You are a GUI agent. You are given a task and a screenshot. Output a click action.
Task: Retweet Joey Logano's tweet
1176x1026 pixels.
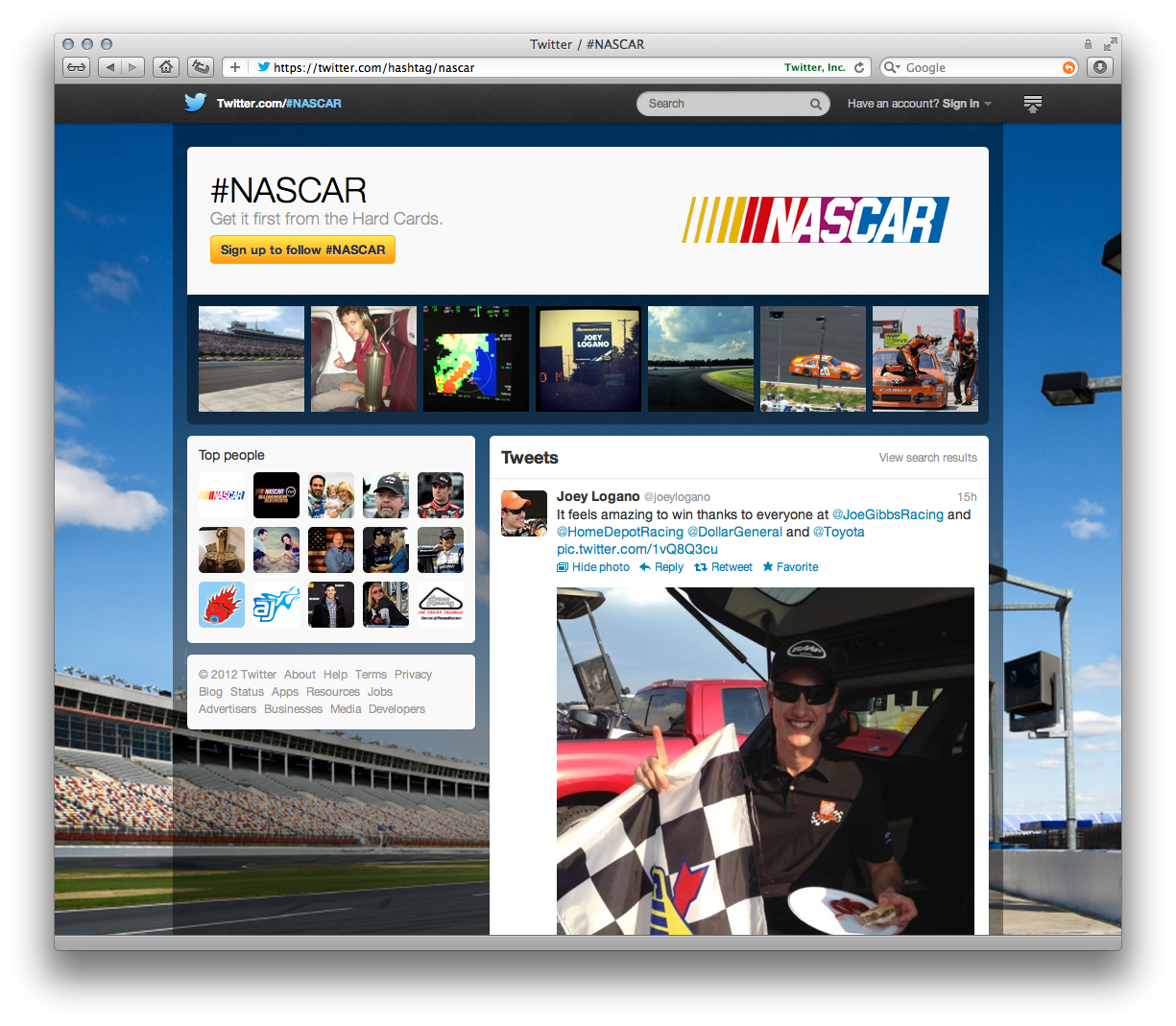(x=723, y=567)
